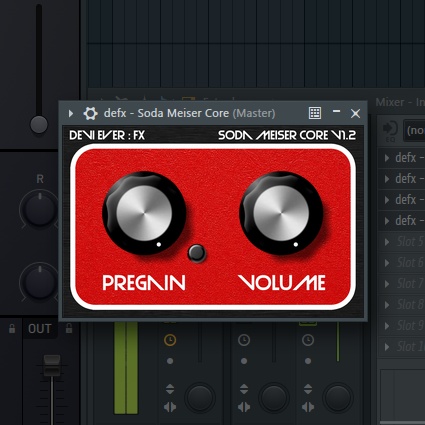Expand the Slot 7 effect arrow
Screen dimensions: 425x425
click(x=387, y=284)
